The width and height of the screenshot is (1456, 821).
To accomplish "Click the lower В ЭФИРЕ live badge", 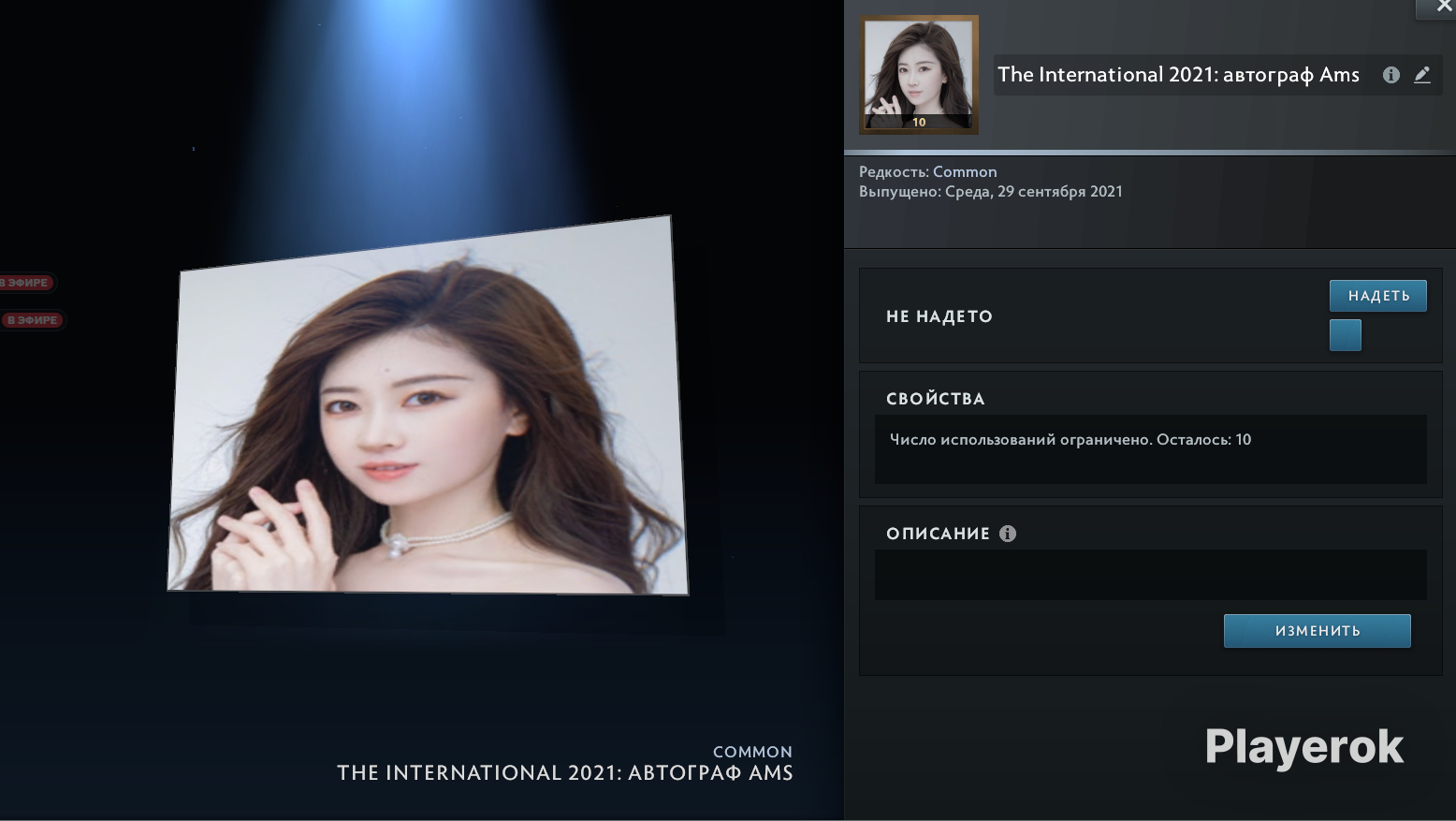I will [x=33, y=320].
